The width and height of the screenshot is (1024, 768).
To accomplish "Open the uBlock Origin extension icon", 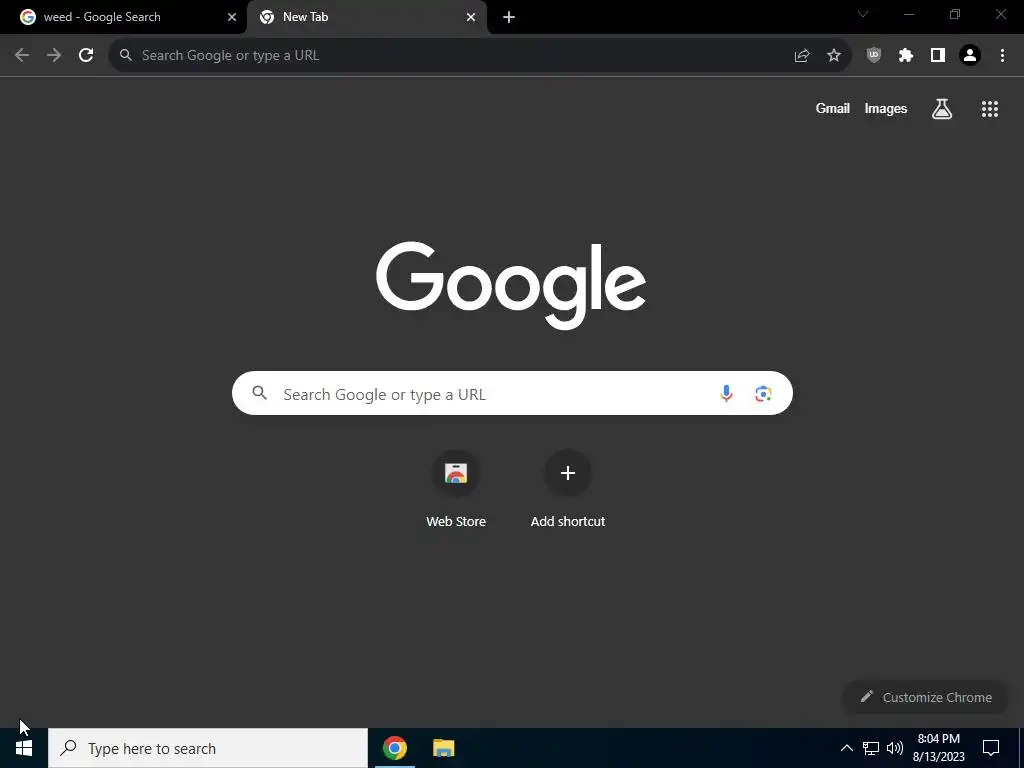I will (874, 56).
